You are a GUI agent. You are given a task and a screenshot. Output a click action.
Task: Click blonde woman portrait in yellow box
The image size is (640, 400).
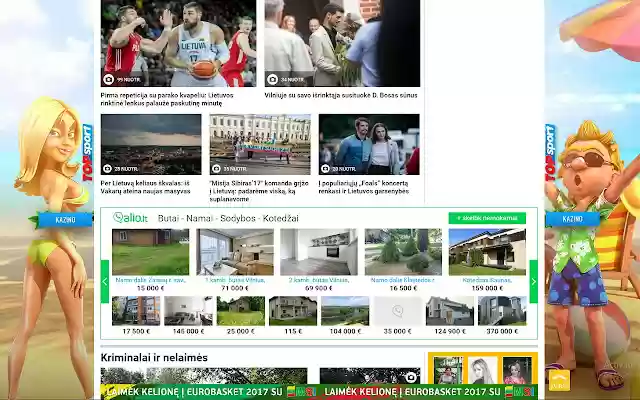point(482,370)
